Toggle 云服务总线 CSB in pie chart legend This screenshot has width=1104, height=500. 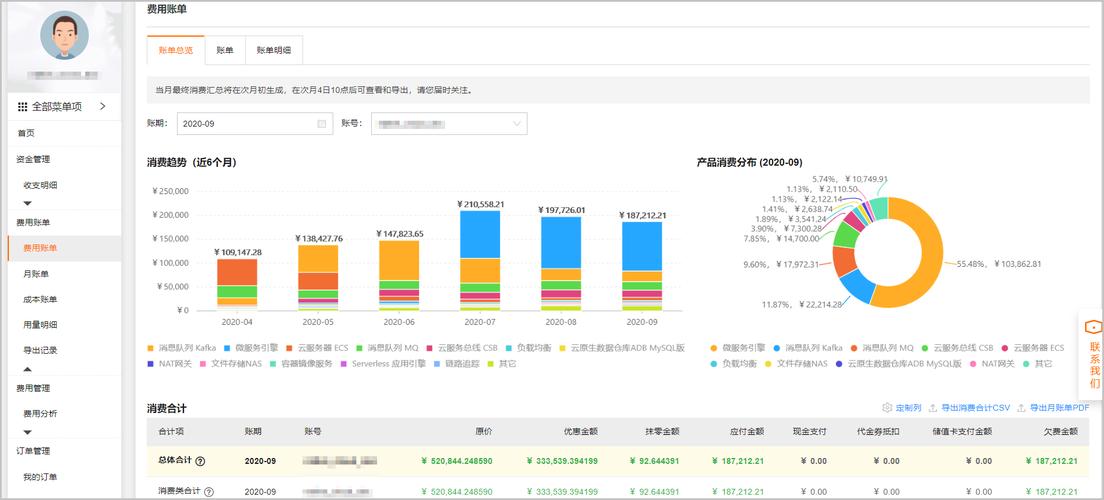[x=956, y=348]
